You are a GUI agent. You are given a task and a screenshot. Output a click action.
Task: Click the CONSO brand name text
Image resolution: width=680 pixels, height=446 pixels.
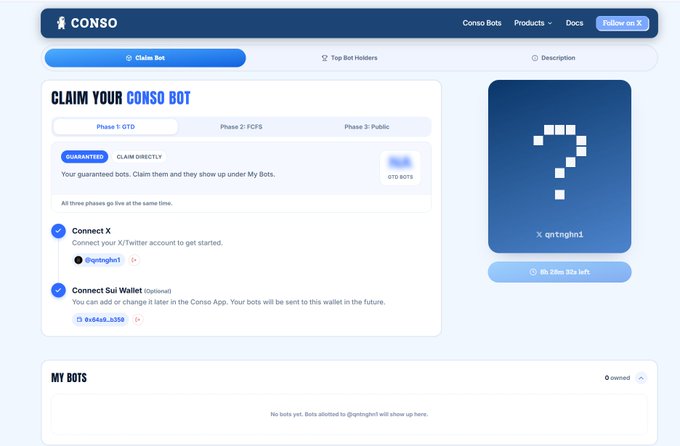coord(94,23)
